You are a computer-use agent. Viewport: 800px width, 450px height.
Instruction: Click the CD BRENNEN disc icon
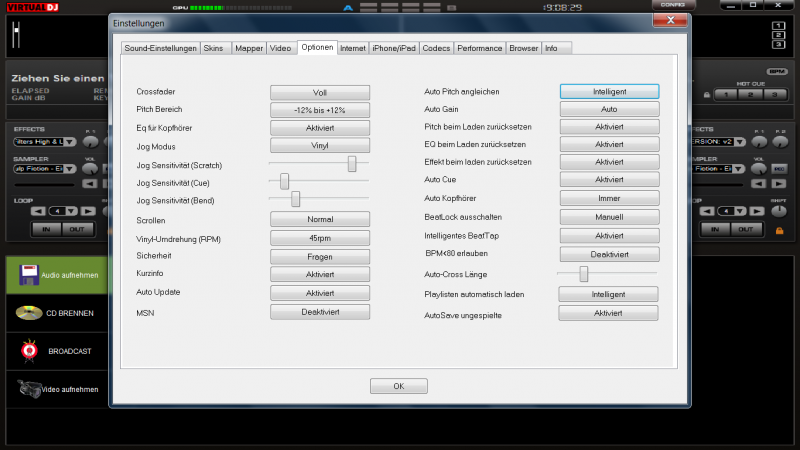point(28,313)
